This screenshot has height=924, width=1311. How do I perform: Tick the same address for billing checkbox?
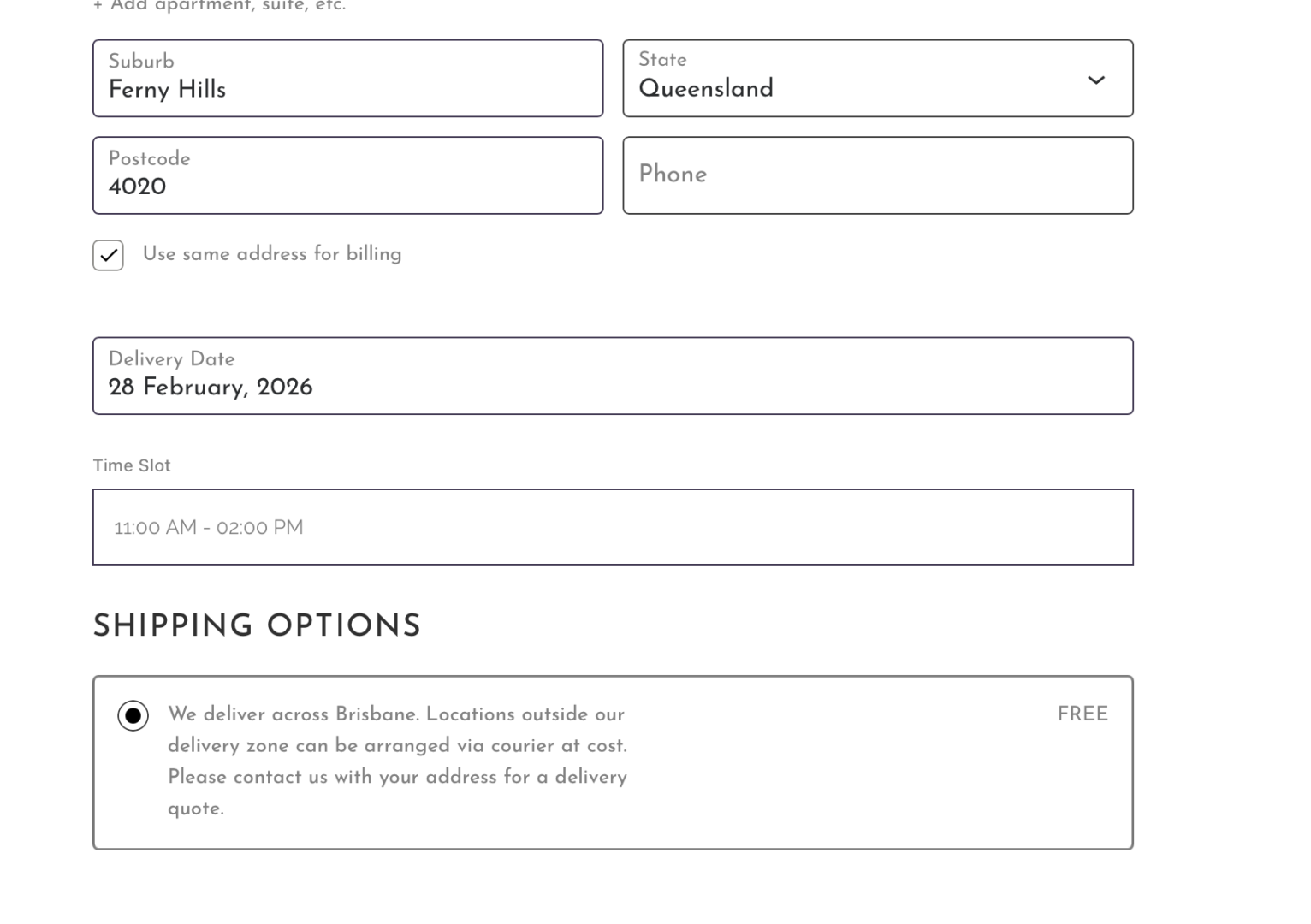point(109,255)
